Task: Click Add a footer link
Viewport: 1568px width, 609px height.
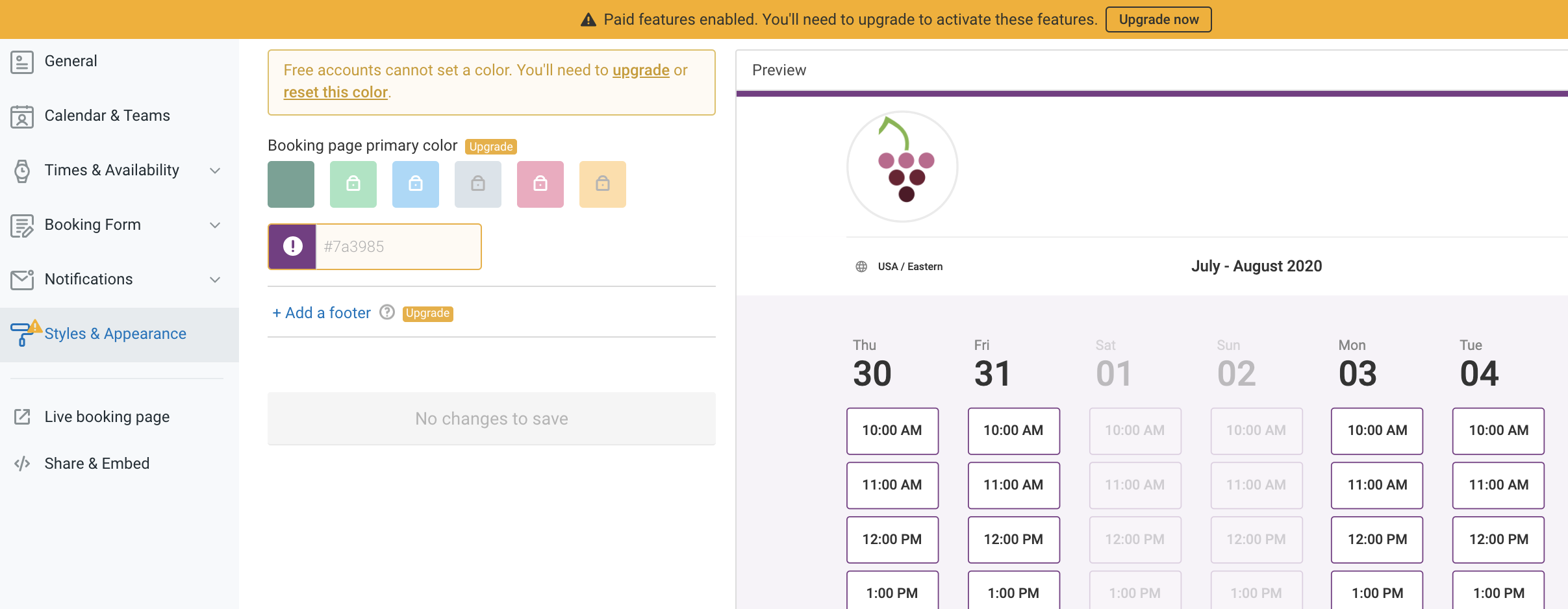Action: click(322, 313)
